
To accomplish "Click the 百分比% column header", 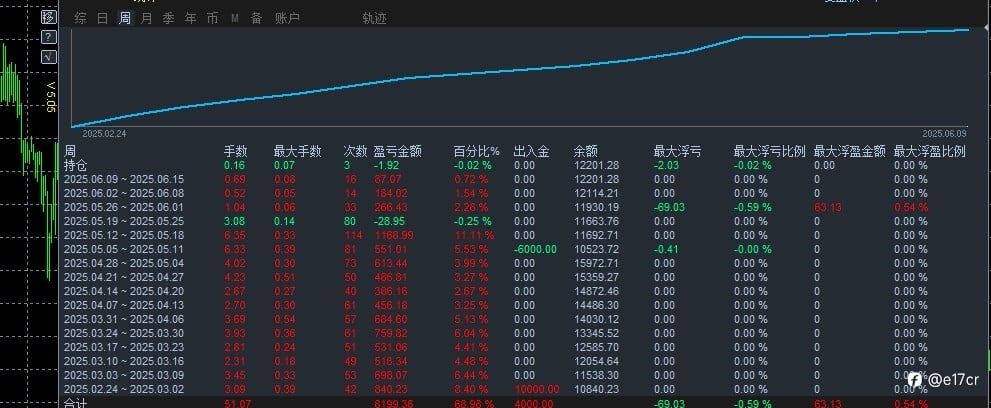I will click(x=477, y=152).
